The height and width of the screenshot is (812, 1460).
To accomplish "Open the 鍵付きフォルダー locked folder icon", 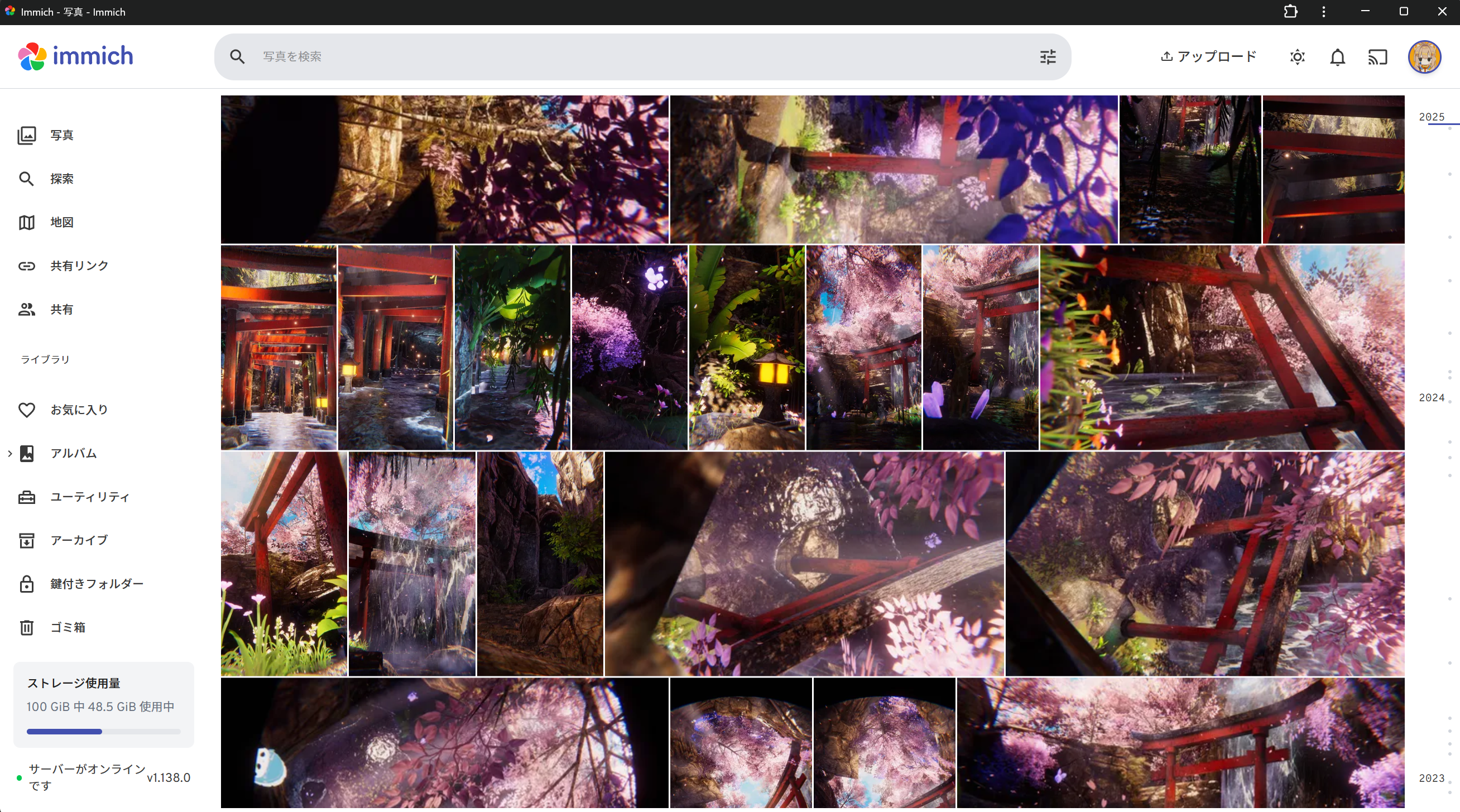I will [27, 584].
